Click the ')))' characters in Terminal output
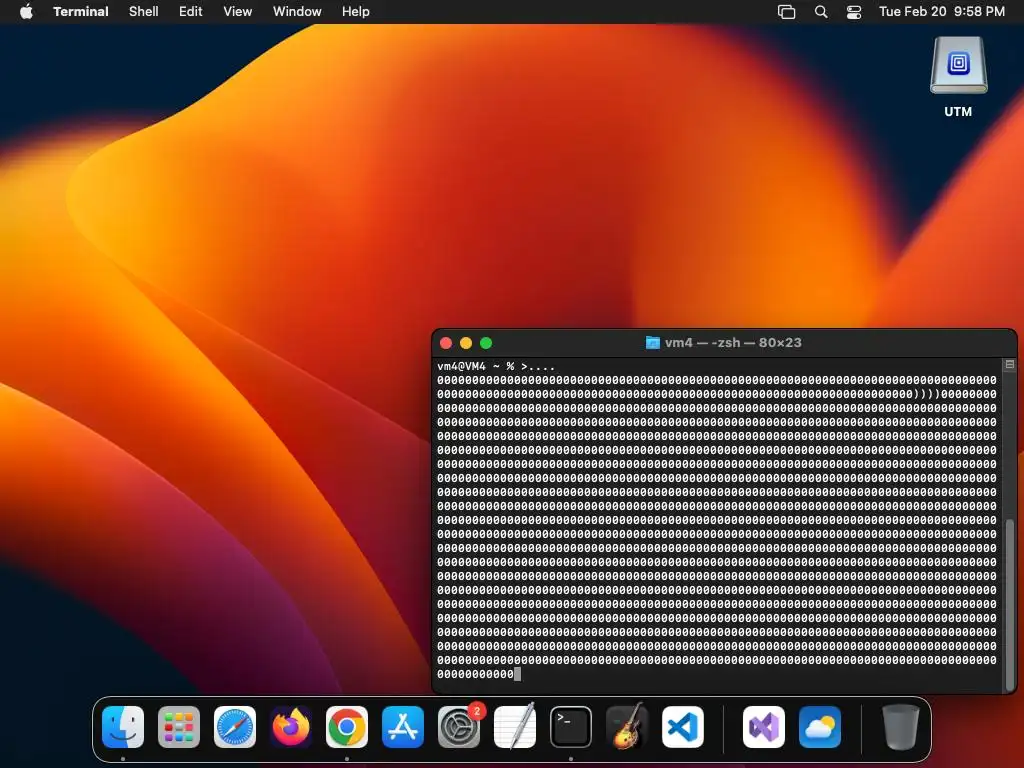Screen dimensions: 1024x768 point(927,394)
